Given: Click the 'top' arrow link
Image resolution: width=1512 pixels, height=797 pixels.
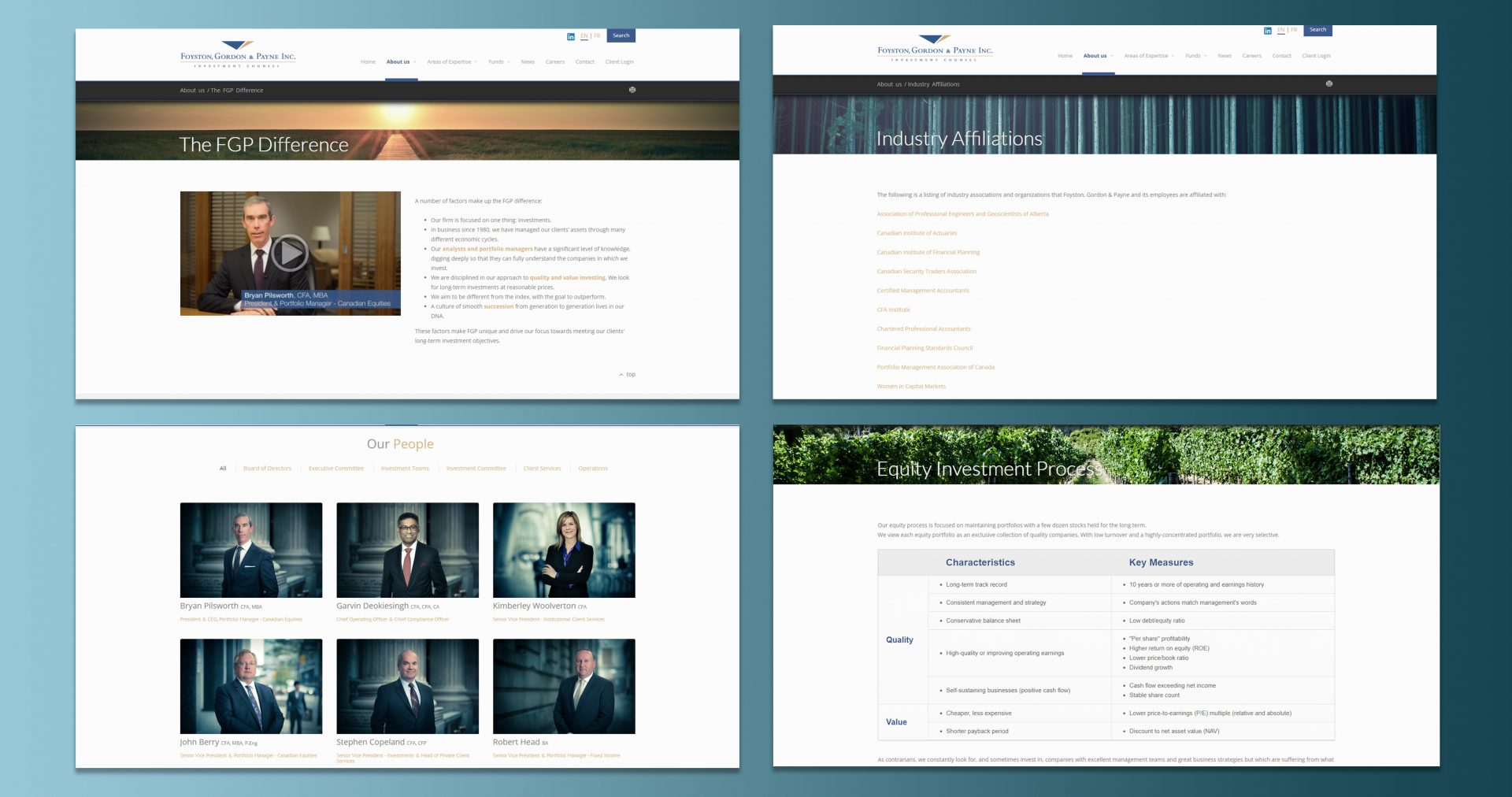Looking at the screenshot, I should (628, 375).
